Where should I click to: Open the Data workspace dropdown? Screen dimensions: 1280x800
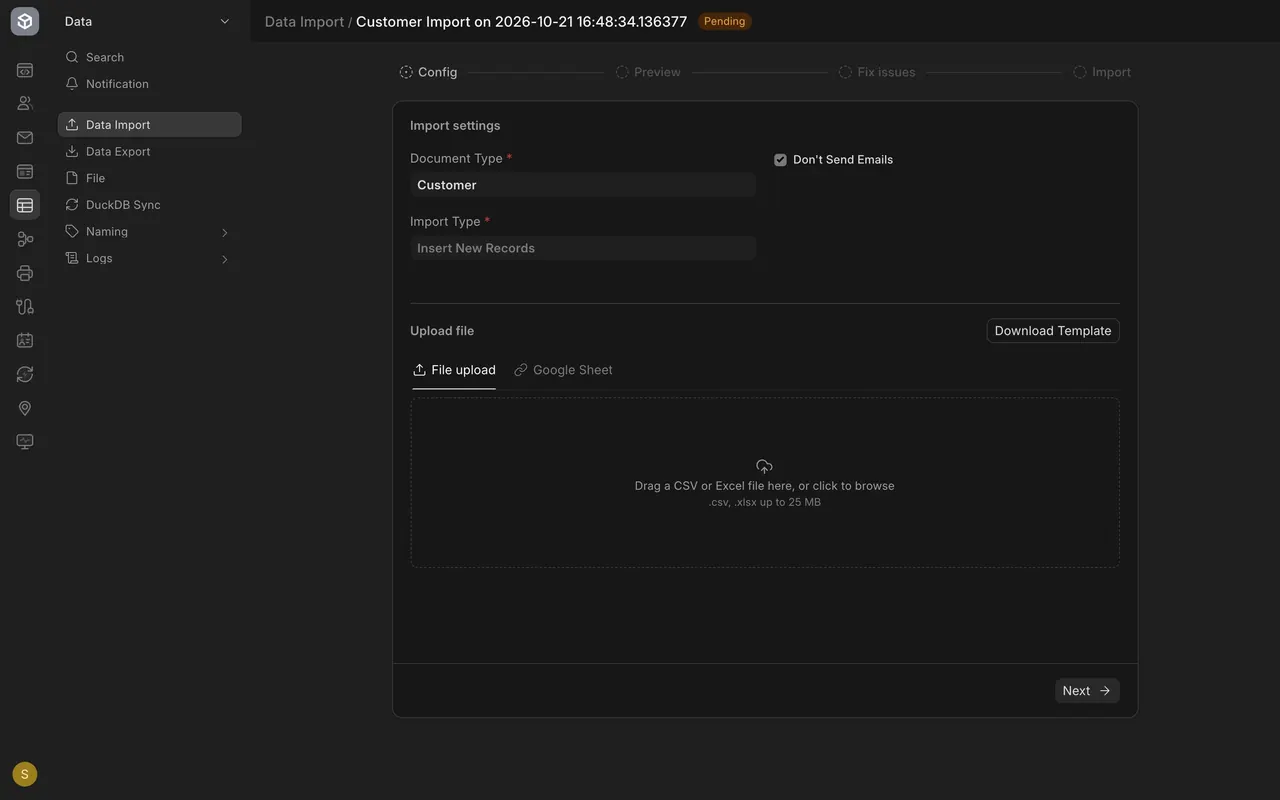(148, 21)
